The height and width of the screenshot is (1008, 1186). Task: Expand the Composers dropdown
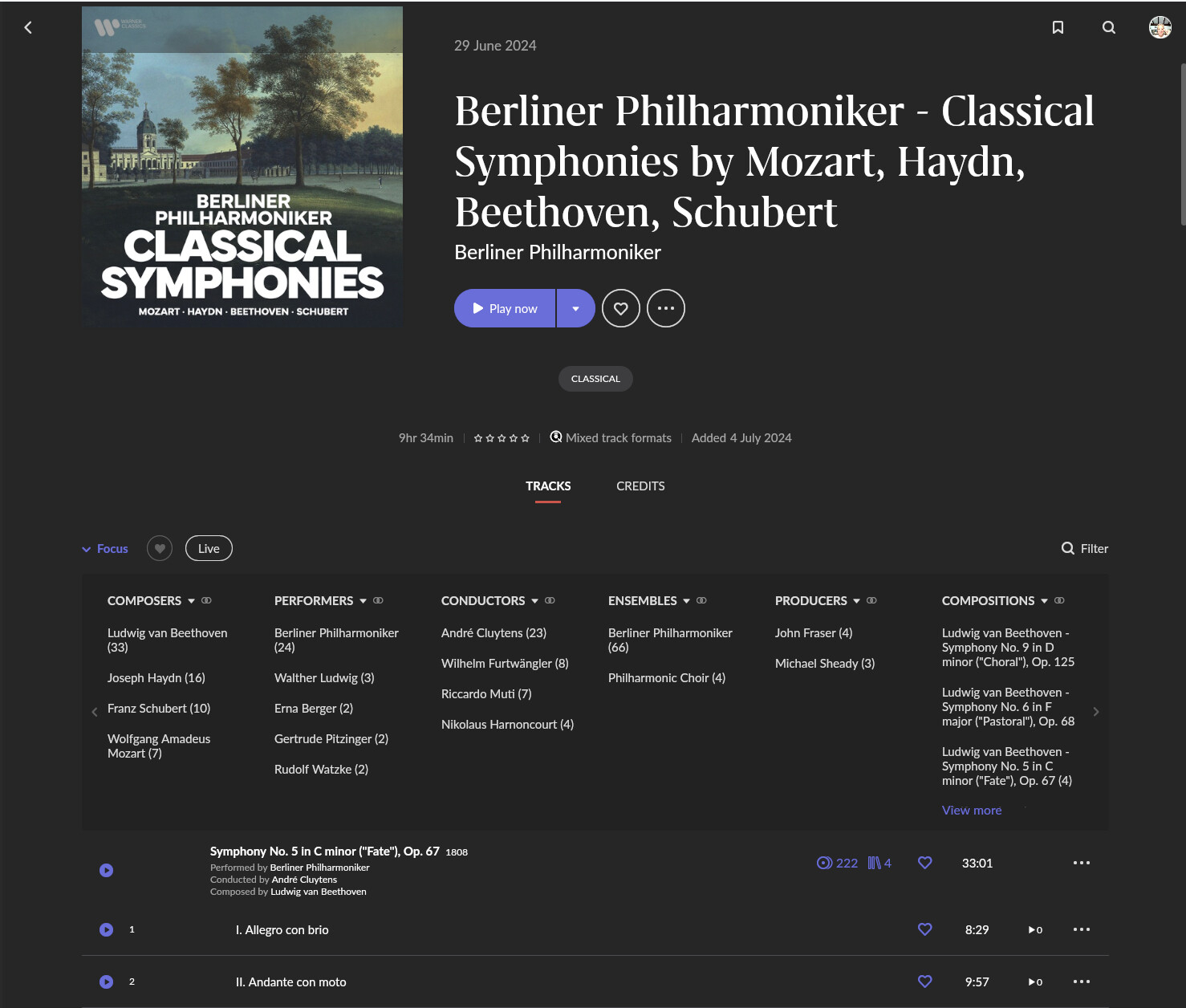(x=191, y=601)
